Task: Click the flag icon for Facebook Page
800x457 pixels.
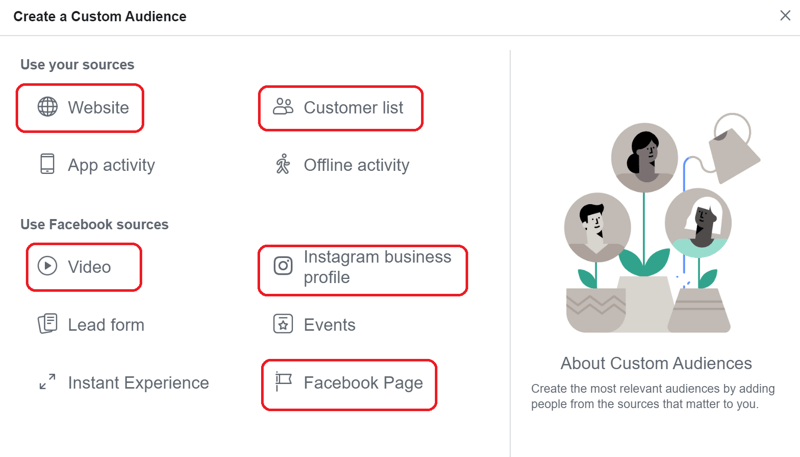Action: pyautogui.click(x=283, y=382)
